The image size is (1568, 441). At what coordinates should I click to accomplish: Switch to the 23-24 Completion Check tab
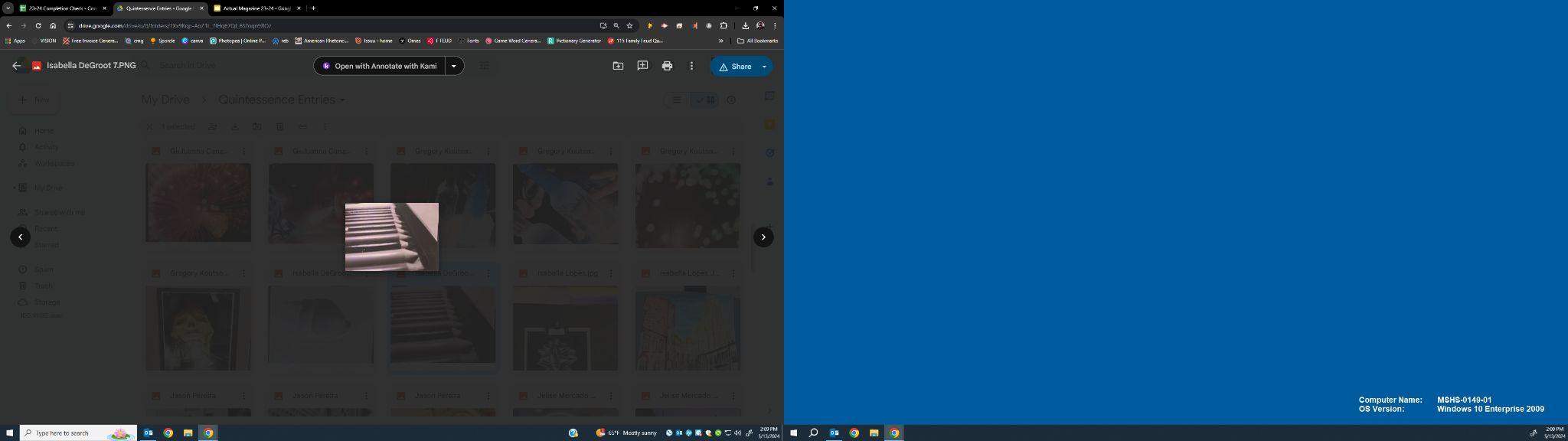pos(61,8)
